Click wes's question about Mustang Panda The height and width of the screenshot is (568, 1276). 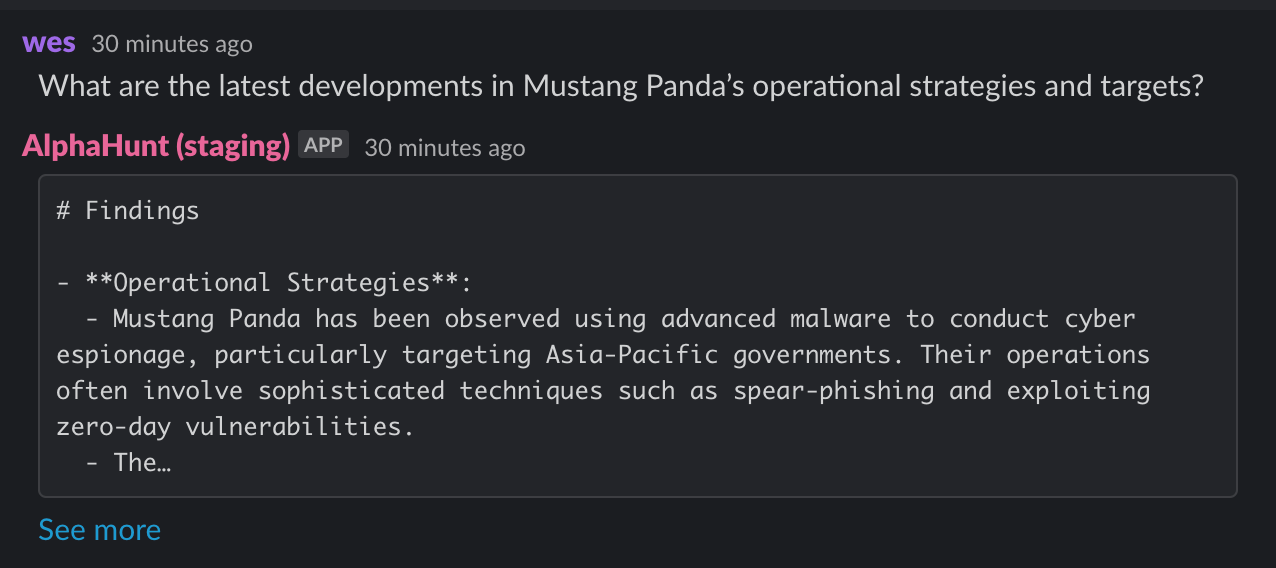(621, 86)
